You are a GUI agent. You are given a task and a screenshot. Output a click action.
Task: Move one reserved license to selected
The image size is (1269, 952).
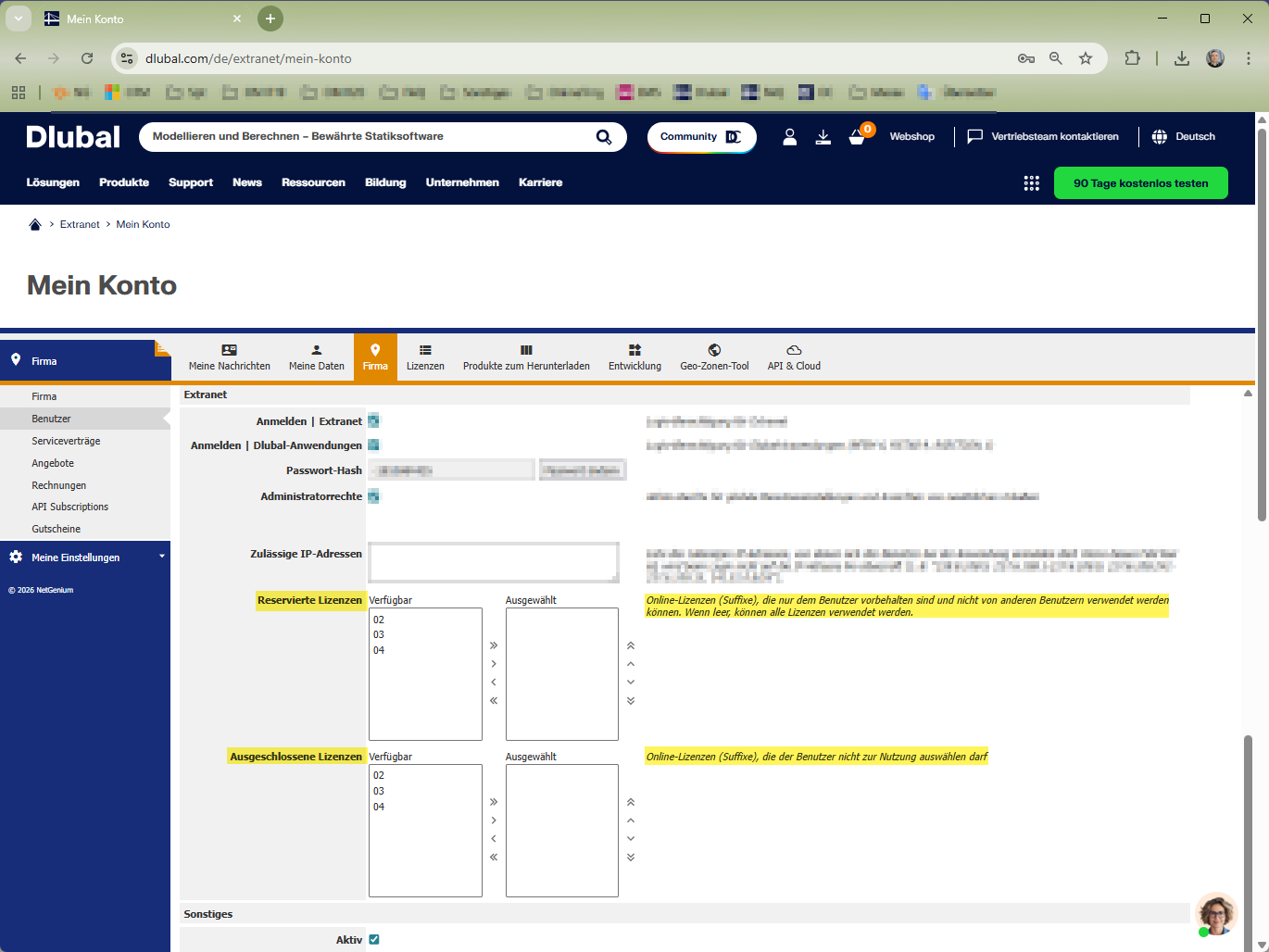[x=494, y=664]
